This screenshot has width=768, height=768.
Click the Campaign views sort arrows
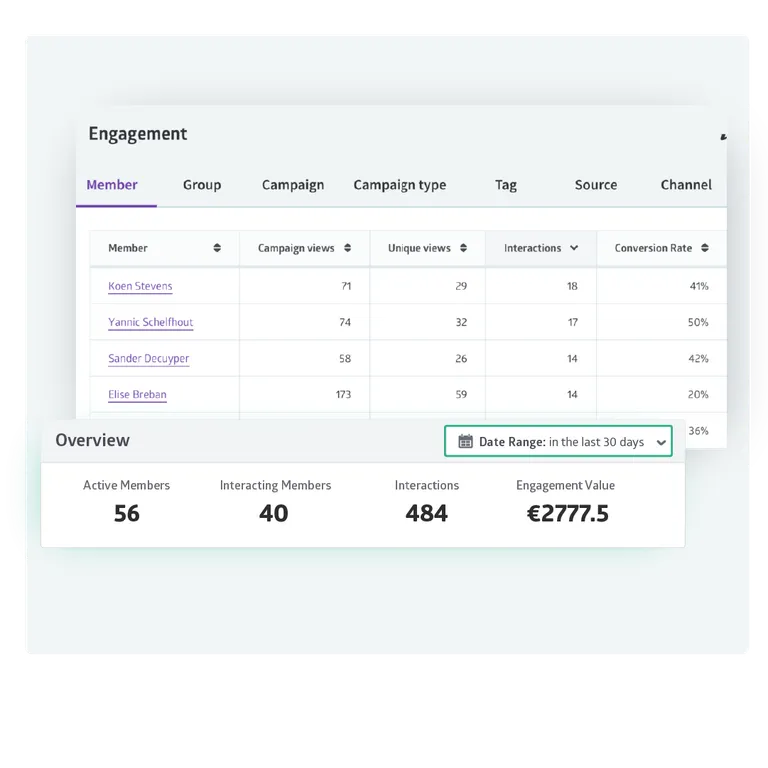(x=347, y=248)
